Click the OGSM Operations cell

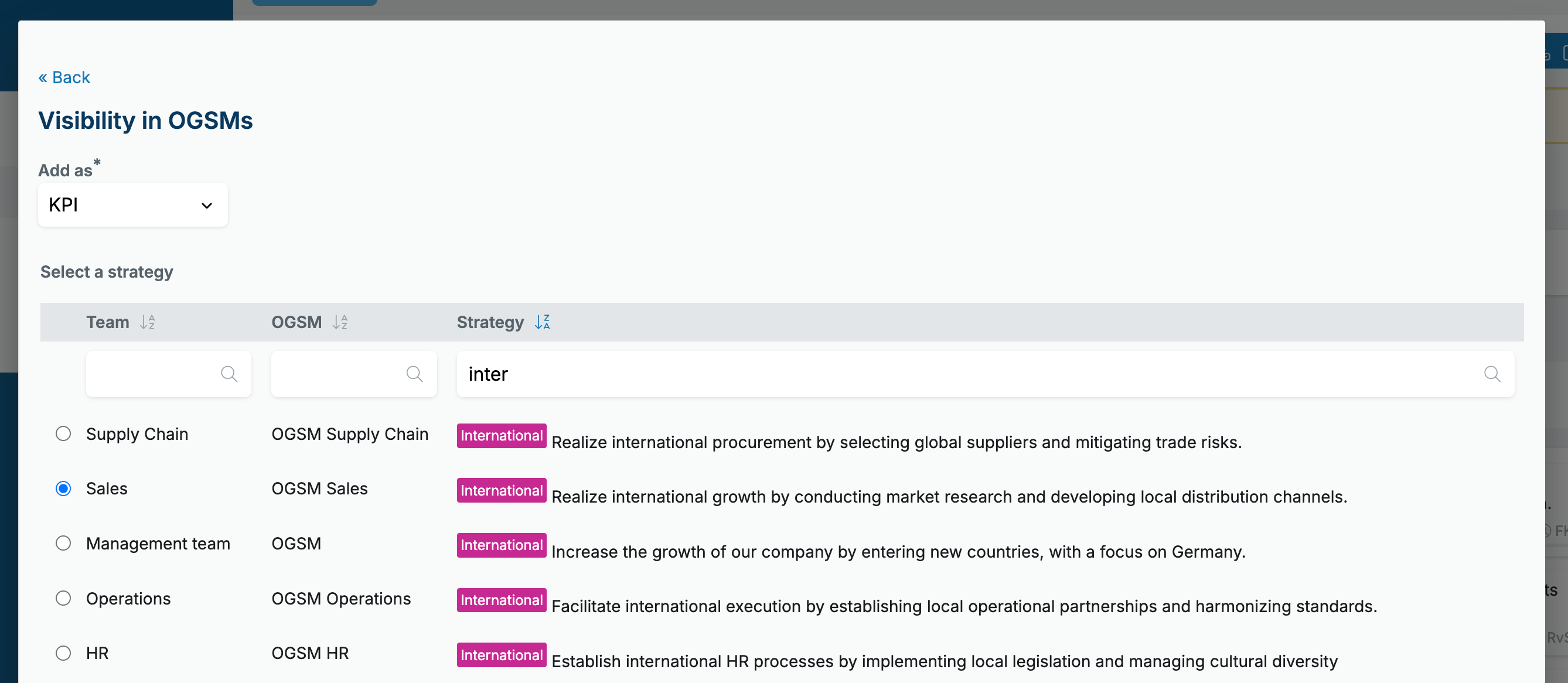[342, 599]
